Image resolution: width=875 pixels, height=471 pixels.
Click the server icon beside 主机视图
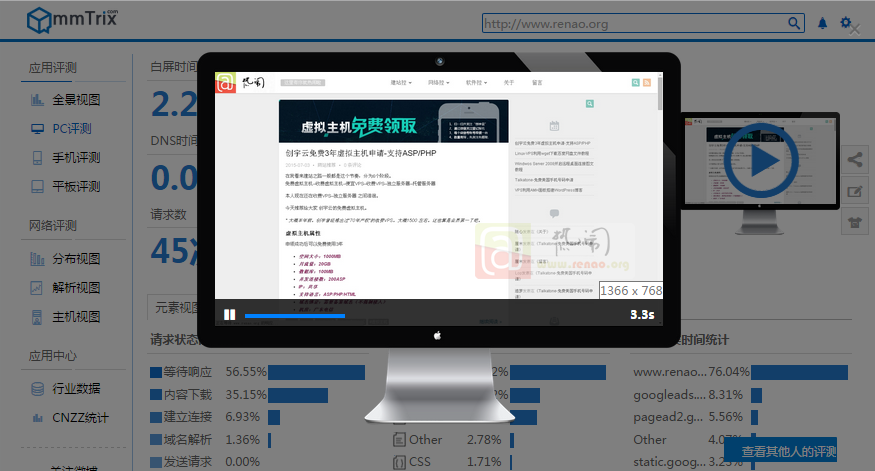(x=37, y=317)
